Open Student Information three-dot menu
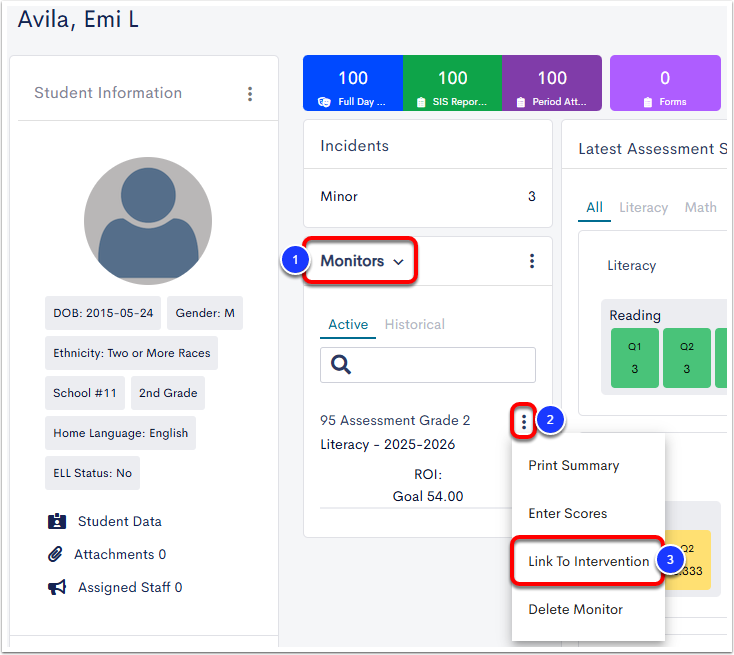The image size is (734, 655). pos(250,94)
